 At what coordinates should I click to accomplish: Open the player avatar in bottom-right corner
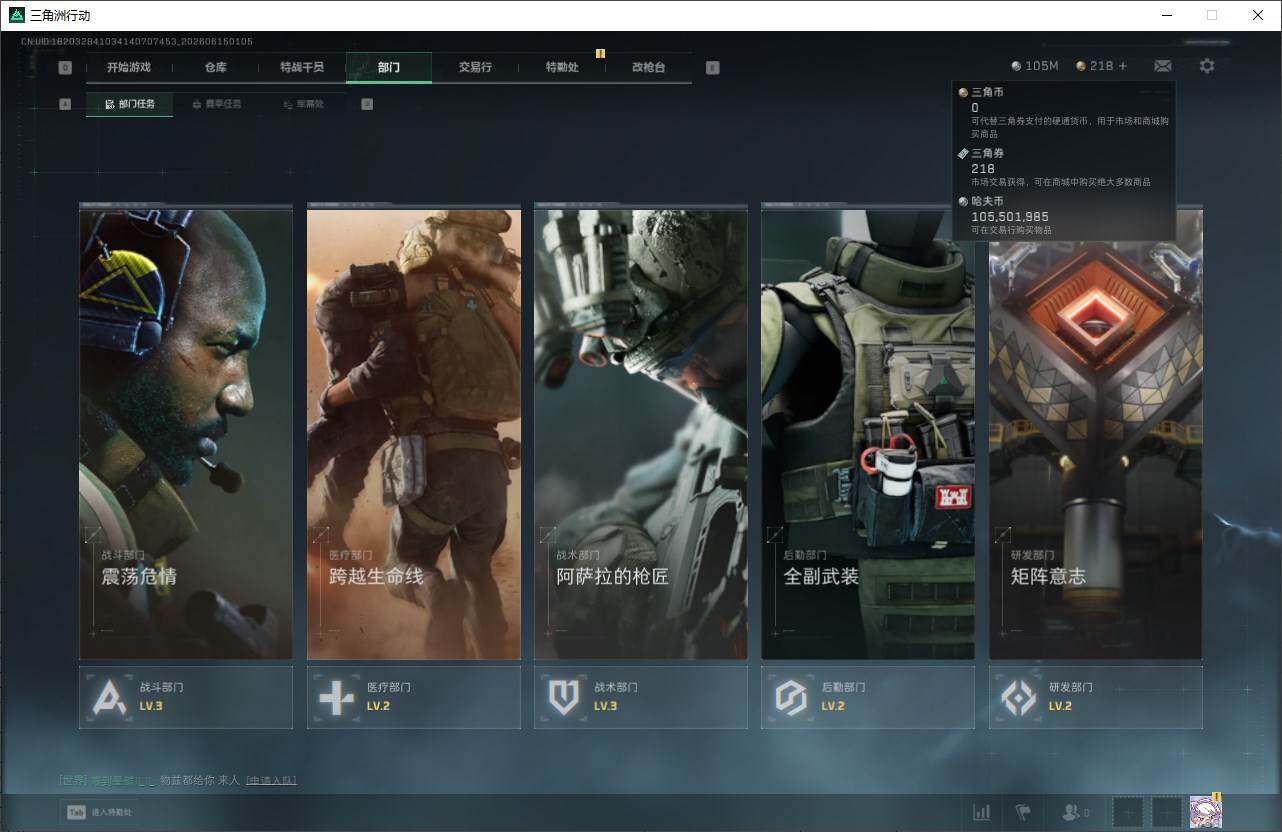click(1205, 812)
